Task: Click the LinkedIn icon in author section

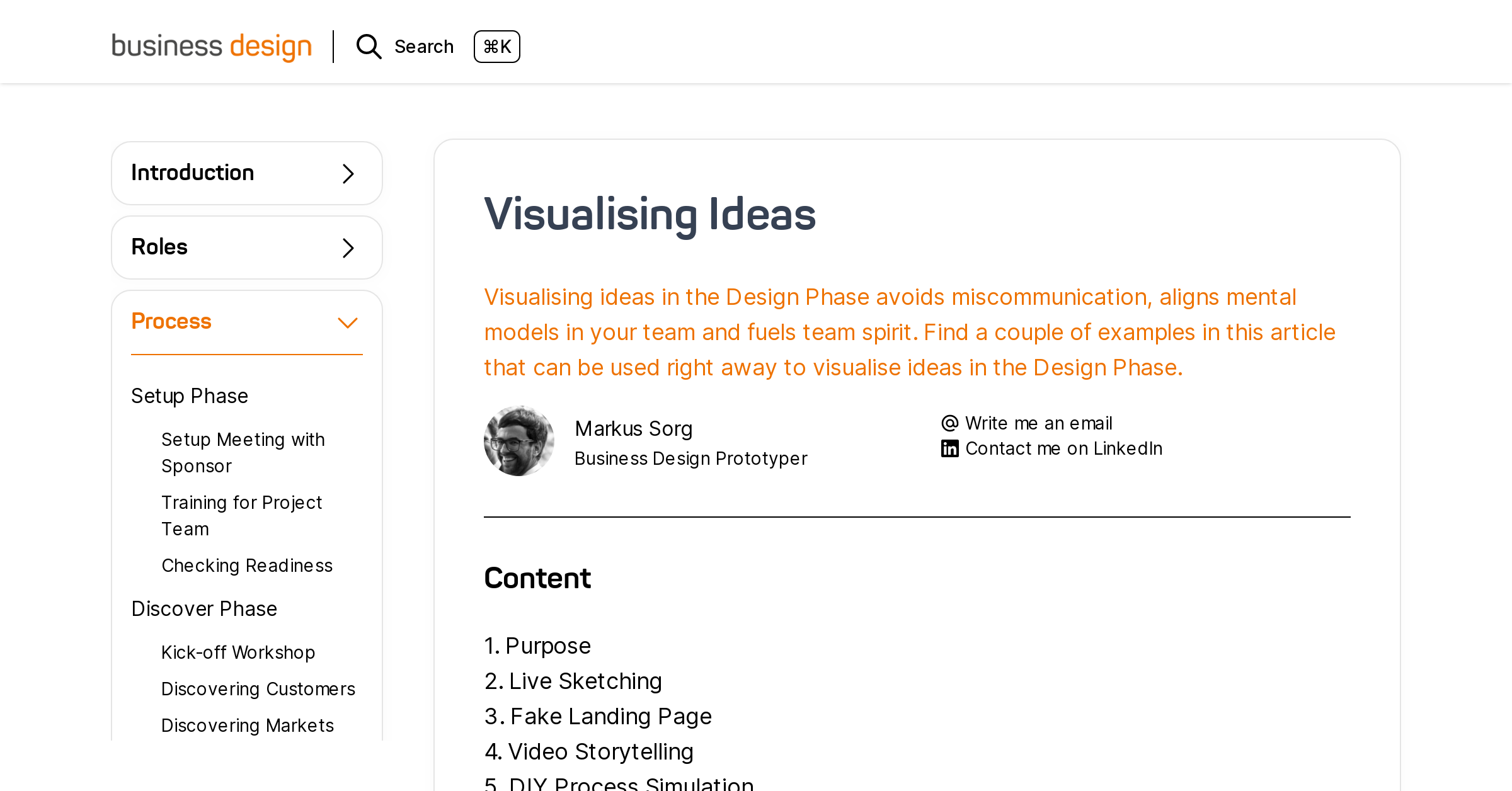Action: (x=949, y=448)
